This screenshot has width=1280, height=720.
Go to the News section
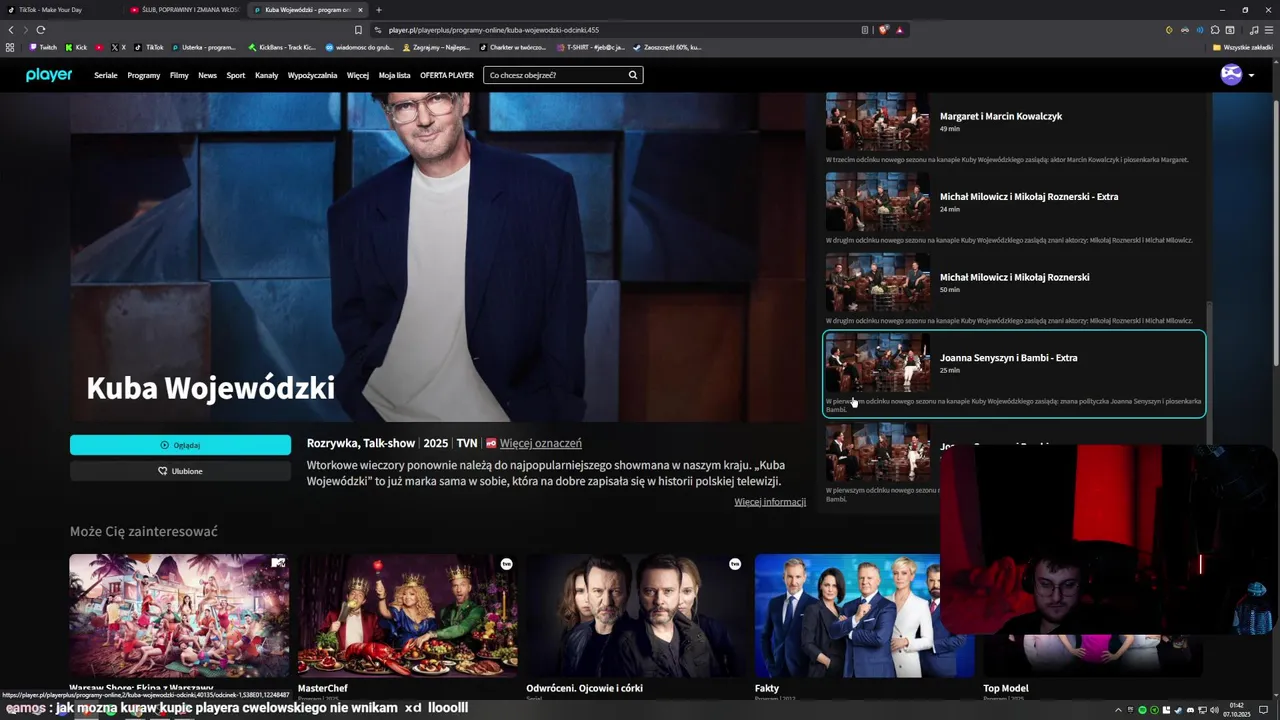click(x=207, y=75)
